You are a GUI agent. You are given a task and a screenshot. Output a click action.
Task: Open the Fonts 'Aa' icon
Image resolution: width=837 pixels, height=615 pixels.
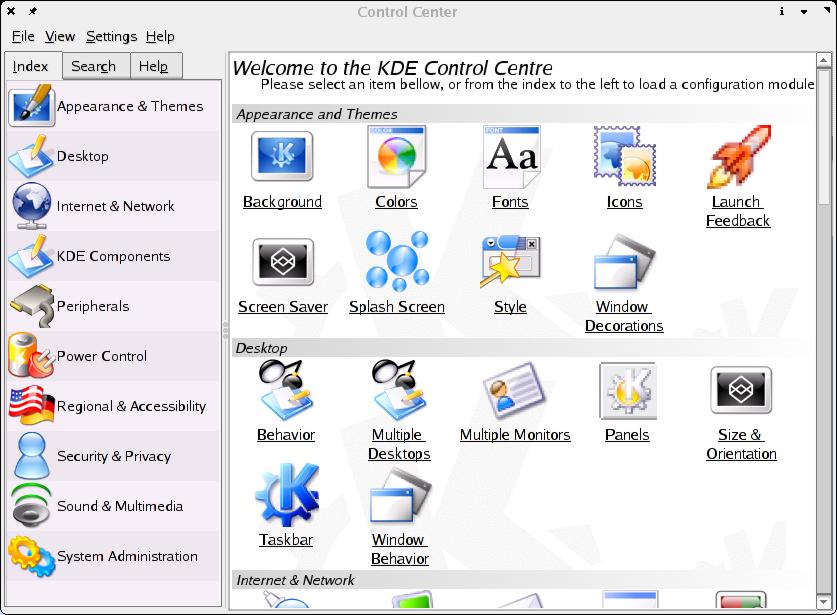(511, 156)
